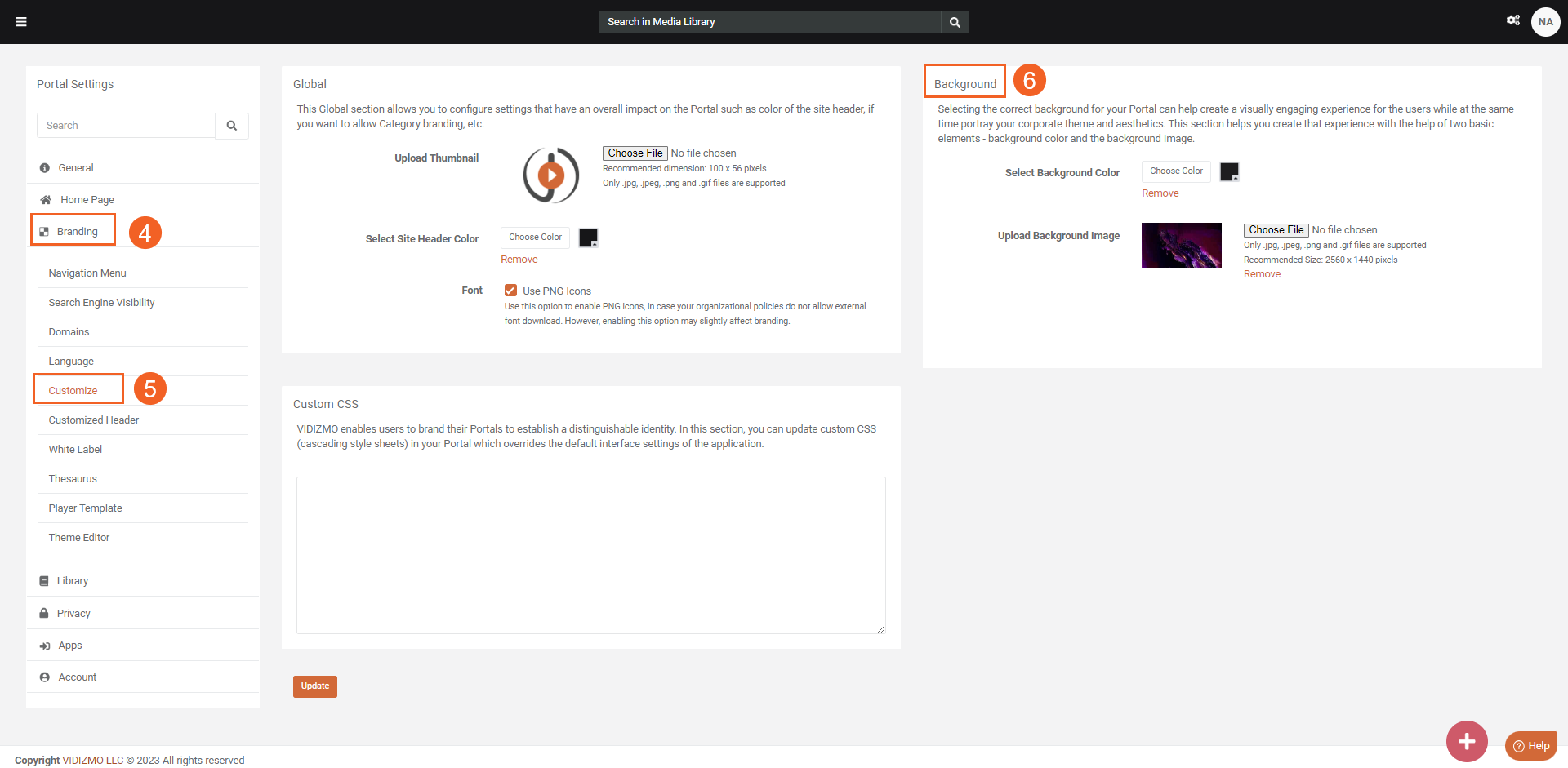Image resolution: width=1568 pixels, height=768 pixels.
Task: Choose file for background image upload
Action: (1276, 230)
